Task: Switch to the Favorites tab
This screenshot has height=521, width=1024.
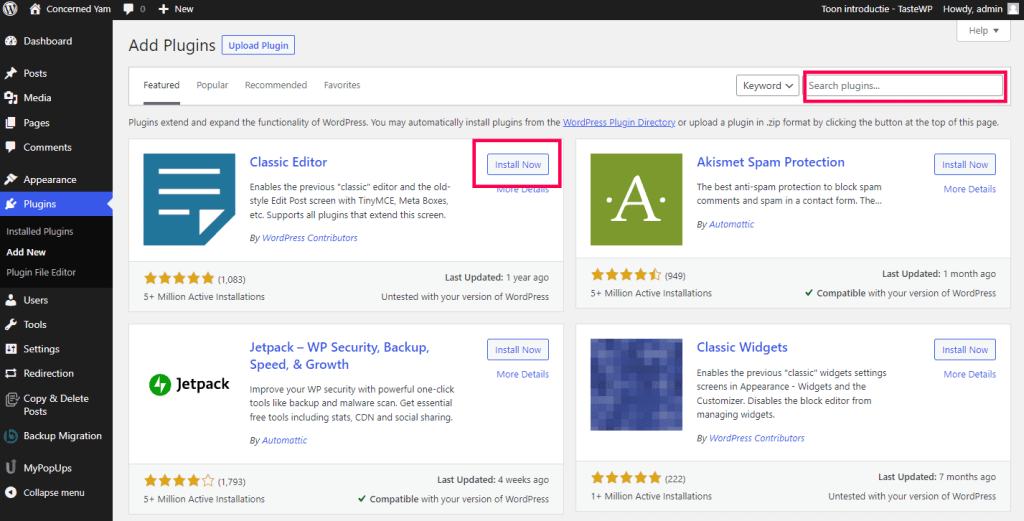Action: pyautogui.click(x=342, y=86)
